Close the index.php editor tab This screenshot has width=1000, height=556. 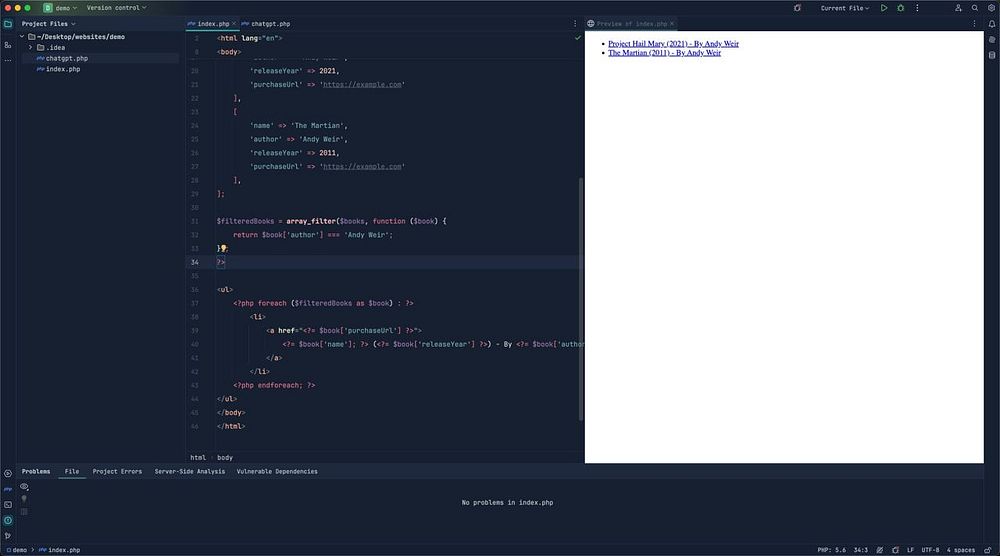point(234,24)
